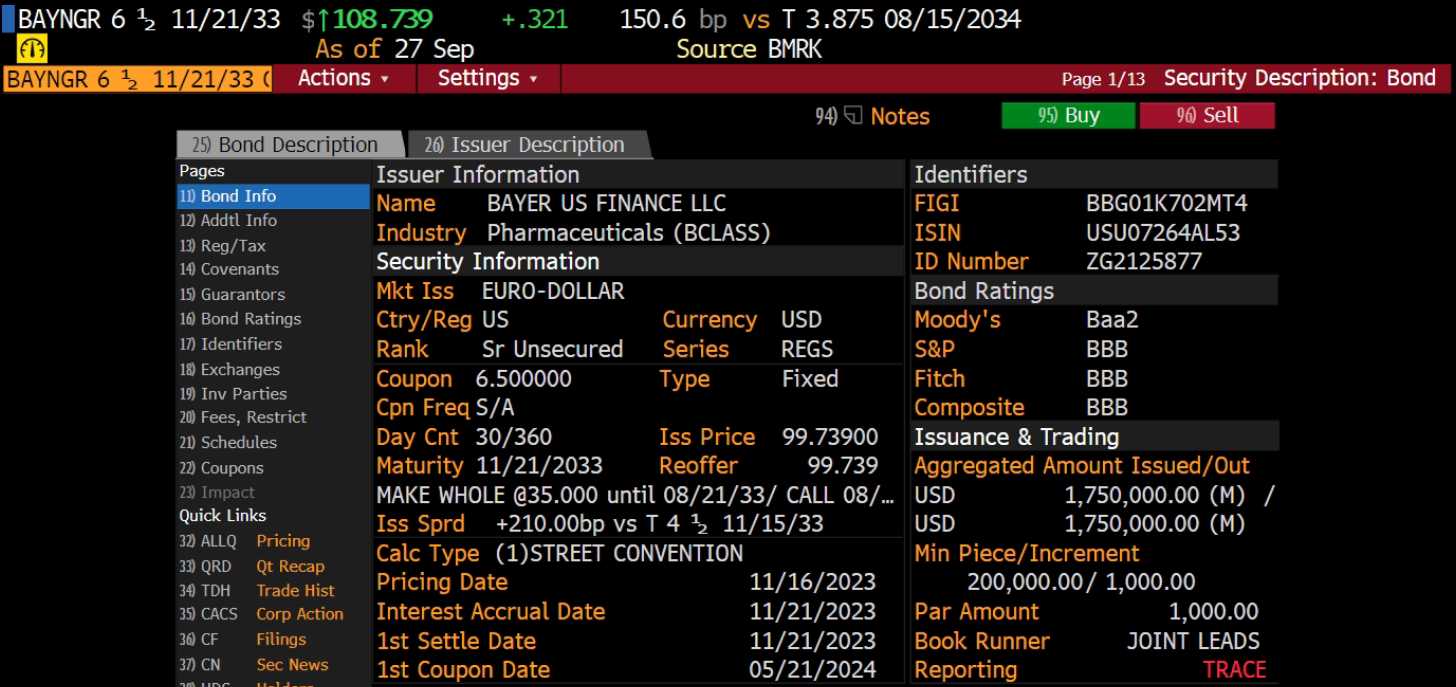Click the Mkt Iss value EURO-DOLLAR
Screen dimensions: 1456x687
pos(553,292)
